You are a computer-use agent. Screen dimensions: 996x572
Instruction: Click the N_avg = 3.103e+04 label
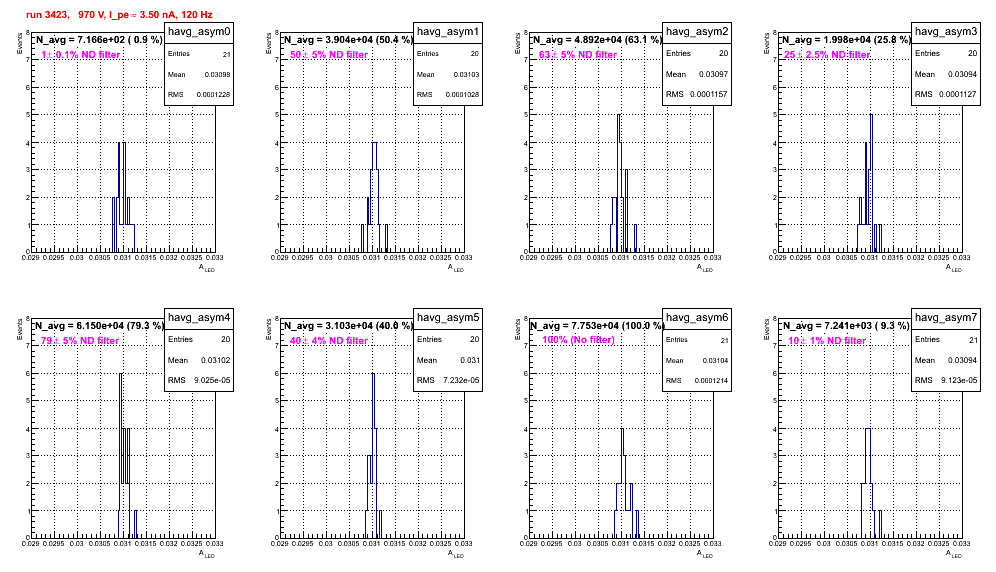(x=348, y=325)
